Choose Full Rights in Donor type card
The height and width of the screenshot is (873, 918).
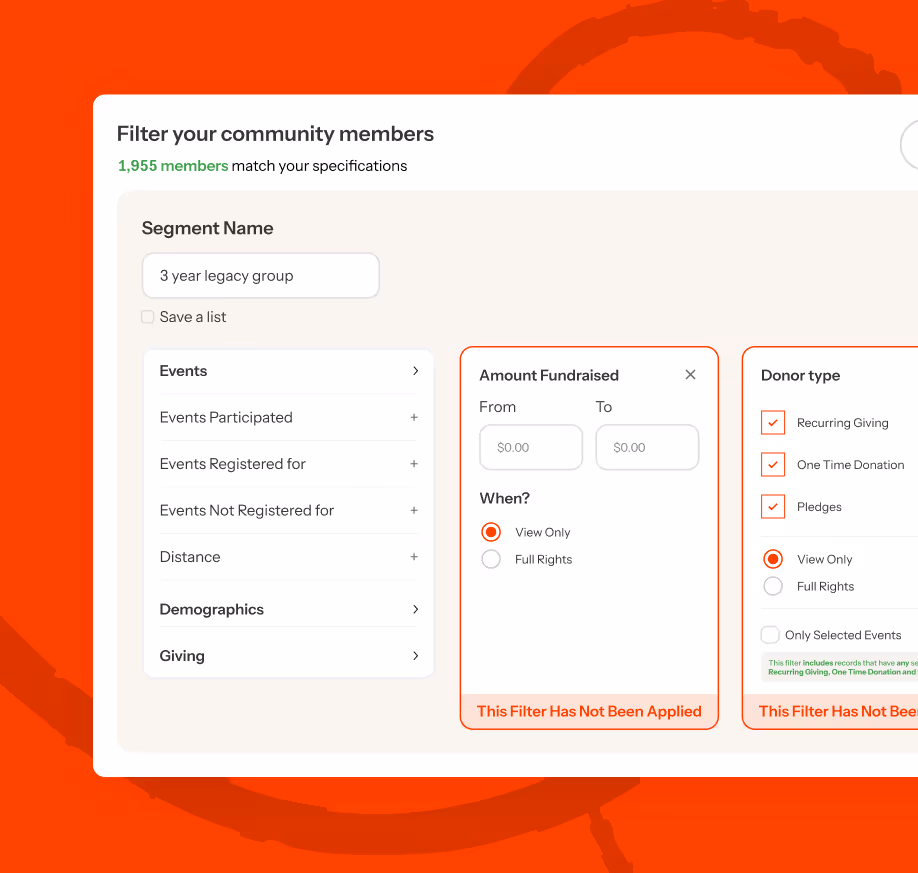(x=773, y=586)
